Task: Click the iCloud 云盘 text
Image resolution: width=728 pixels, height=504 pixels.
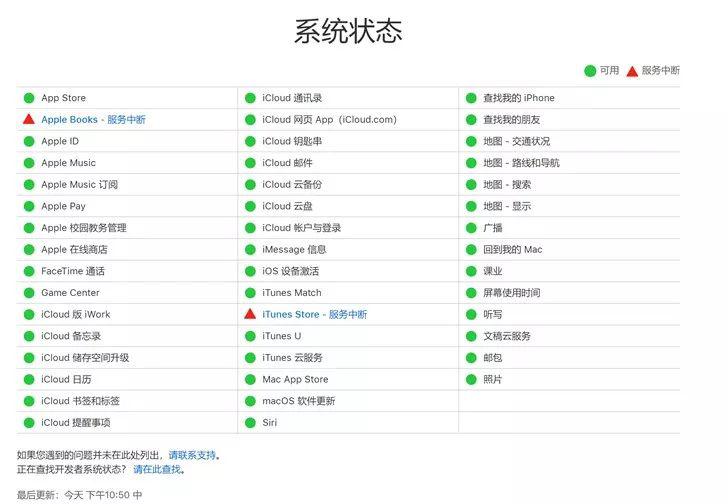Action: click(287, 206)
